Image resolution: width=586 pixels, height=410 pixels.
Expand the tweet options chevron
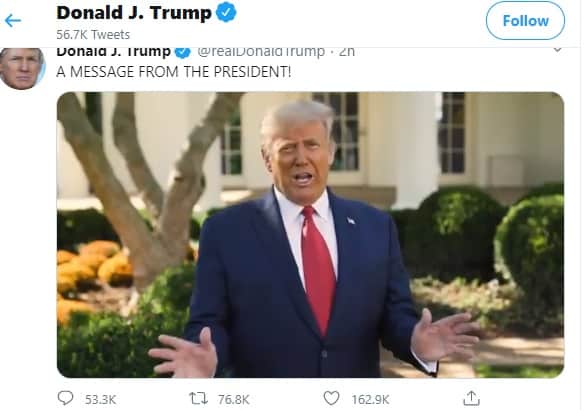pyautogui.click(x=557, y=49)
